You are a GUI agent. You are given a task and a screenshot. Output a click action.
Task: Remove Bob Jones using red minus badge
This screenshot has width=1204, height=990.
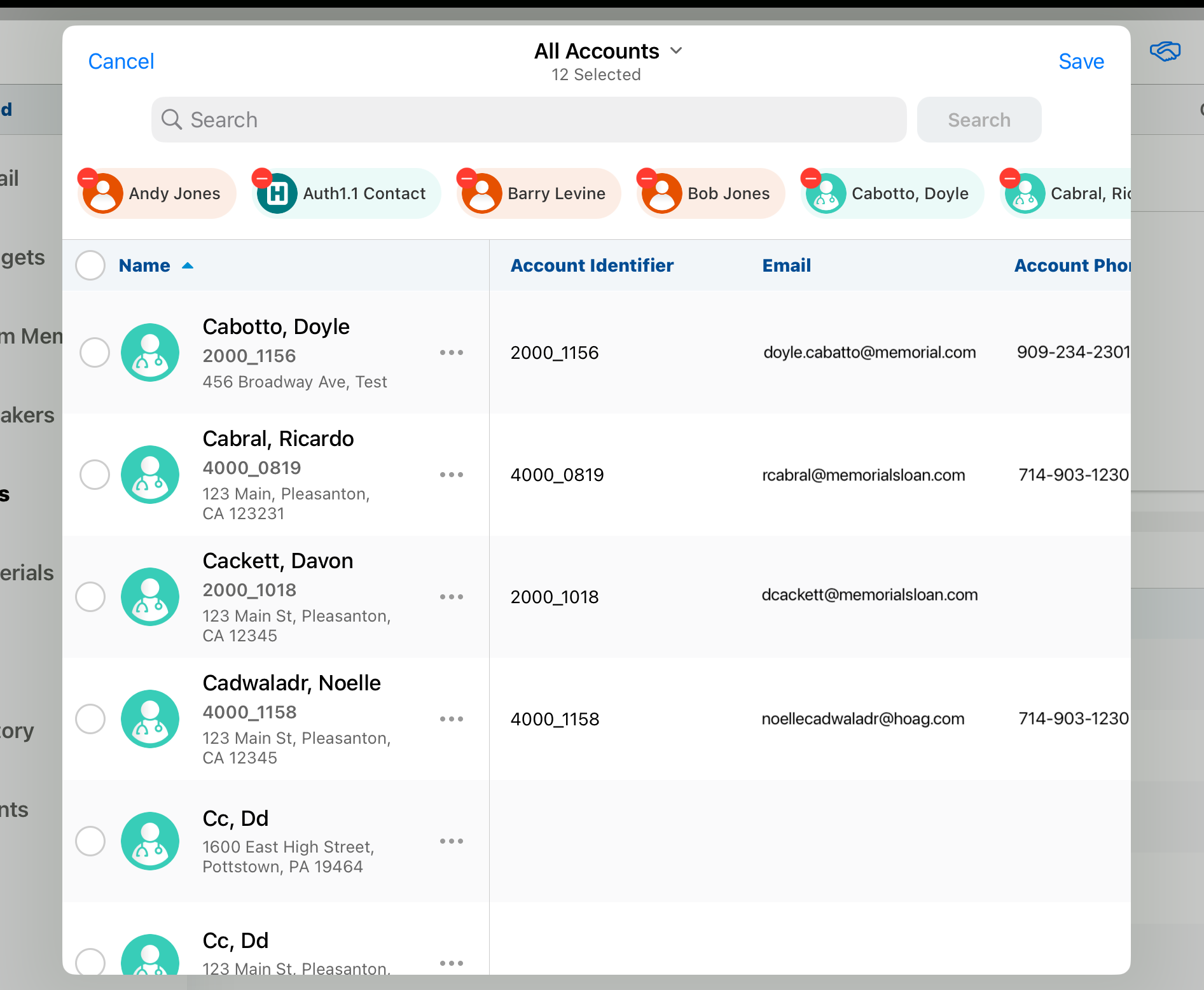pyautogui.click(x=647, y=178)
